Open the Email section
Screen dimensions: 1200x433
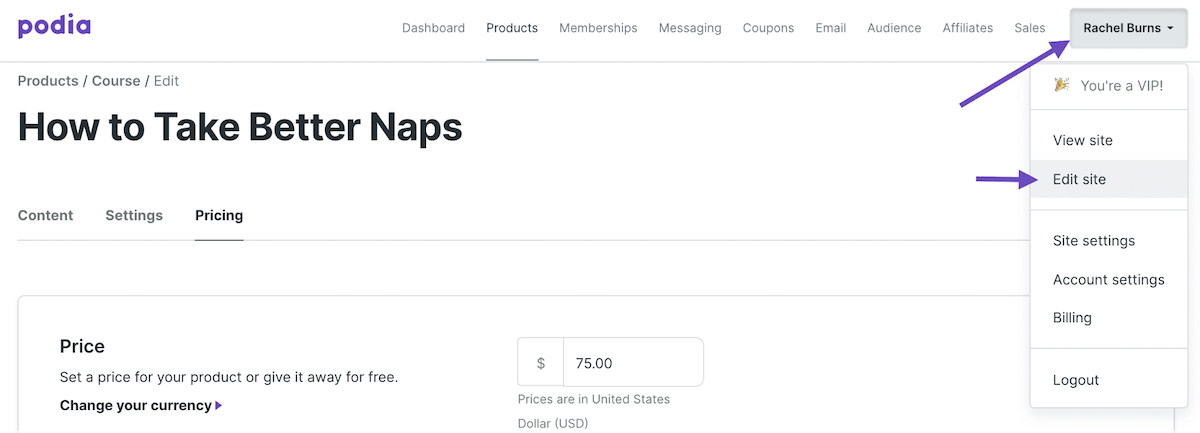tap(830, 28)
